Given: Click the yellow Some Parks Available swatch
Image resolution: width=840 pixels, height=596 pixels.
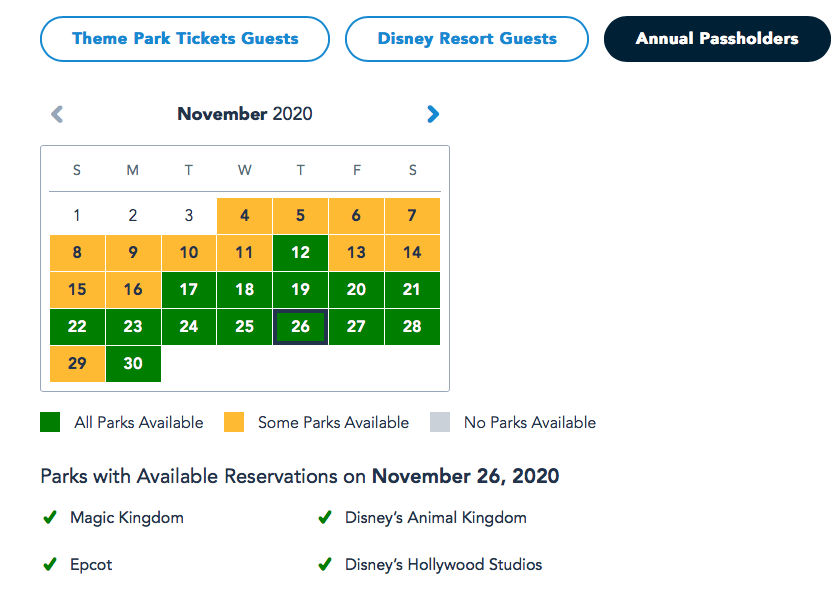Looking at the screenshot, I should pyautogui.click(x=234, y=422).
